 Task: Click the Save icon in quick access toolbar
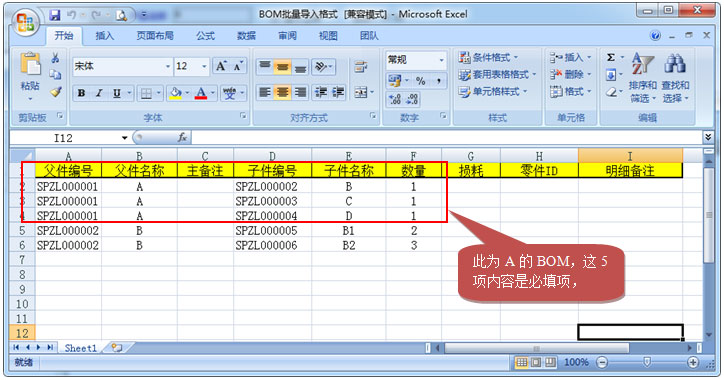pos(55,15)
